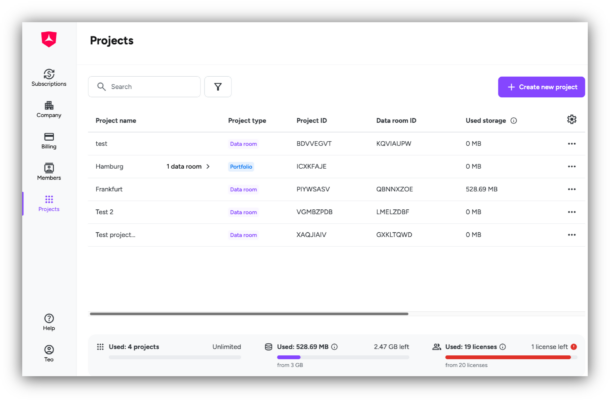Image resolution: width=610 pixels, height=400 pixels.
Task: Click the filter funnel button
Action: (x=218, y=87)
